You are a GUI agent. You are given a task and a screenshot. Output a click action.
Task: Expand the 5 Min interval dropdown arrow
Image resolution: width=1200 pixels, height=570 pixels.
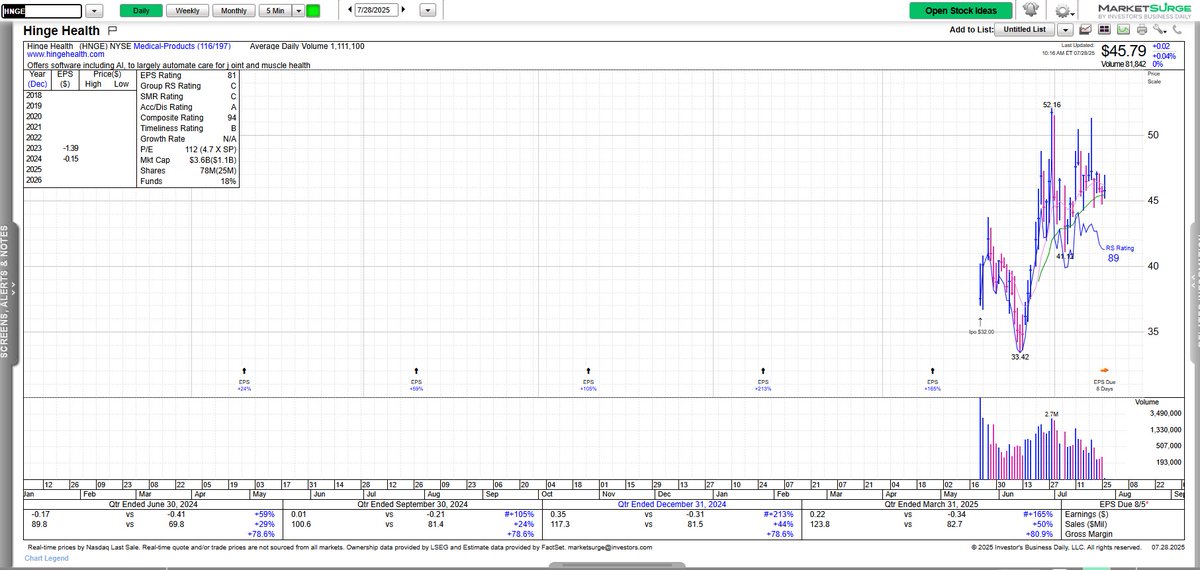point(298,10)
